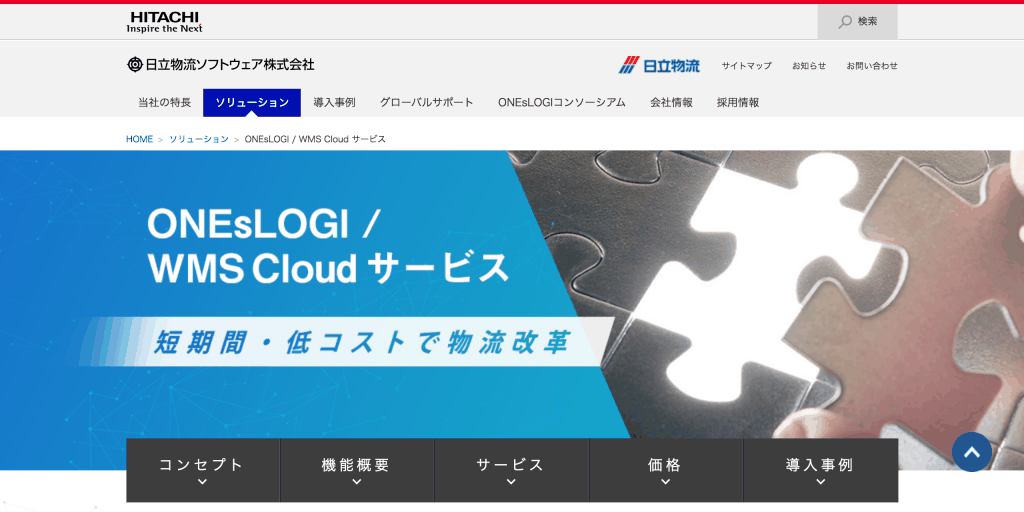
Task: Jump to the 価格 section
Action: [x=665, y=470]
